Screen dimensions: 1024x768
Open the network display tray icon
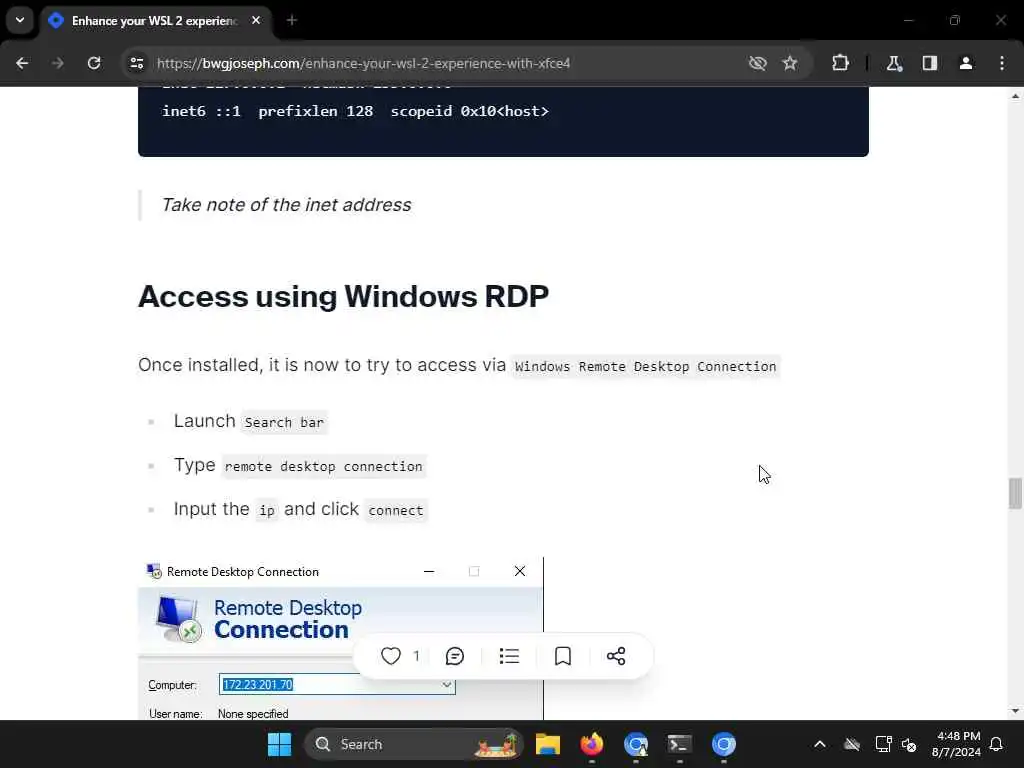pos(883,744)
